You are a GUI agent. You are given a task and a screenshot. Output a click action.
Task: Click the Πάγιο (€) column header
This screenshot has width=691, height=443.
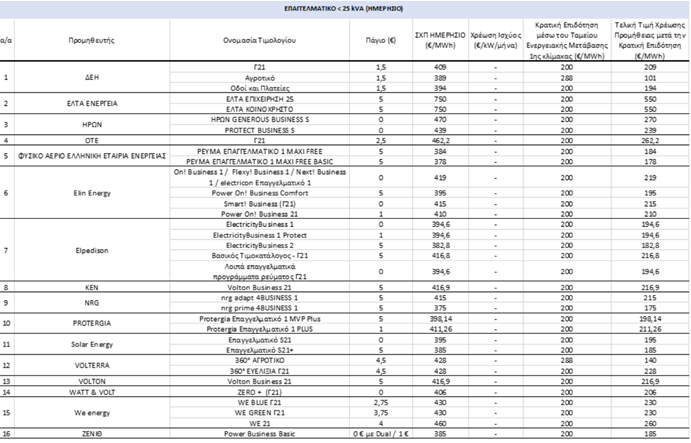point(381,40)
